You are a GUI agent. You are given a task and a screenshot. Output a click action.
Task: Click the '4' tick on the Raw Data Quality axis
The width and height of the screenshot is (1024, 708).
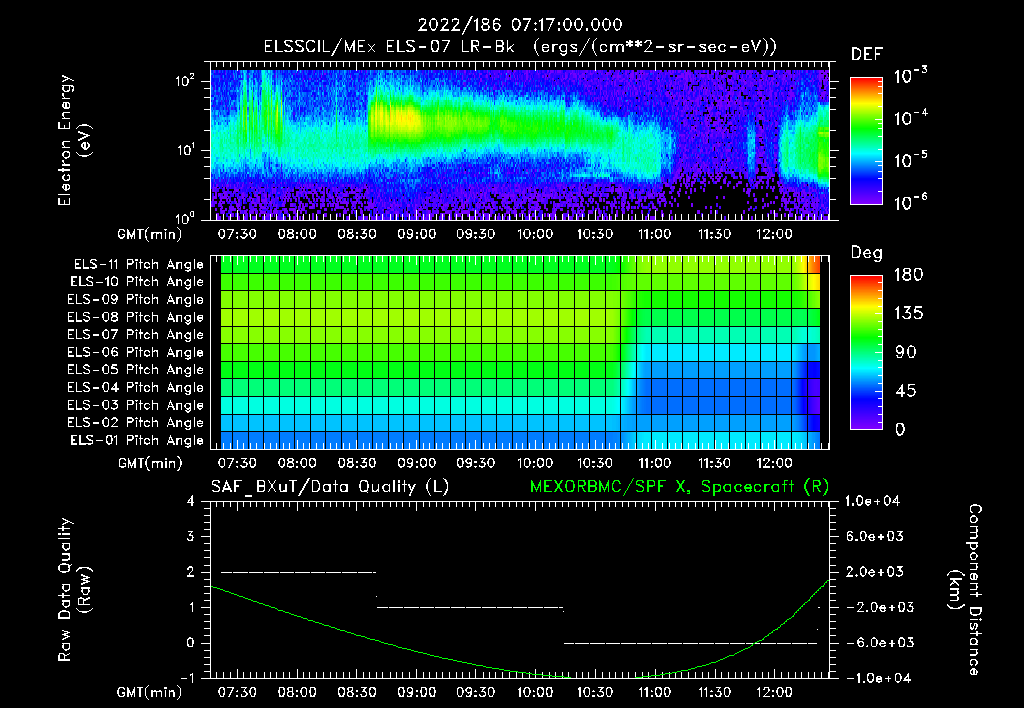191,501
